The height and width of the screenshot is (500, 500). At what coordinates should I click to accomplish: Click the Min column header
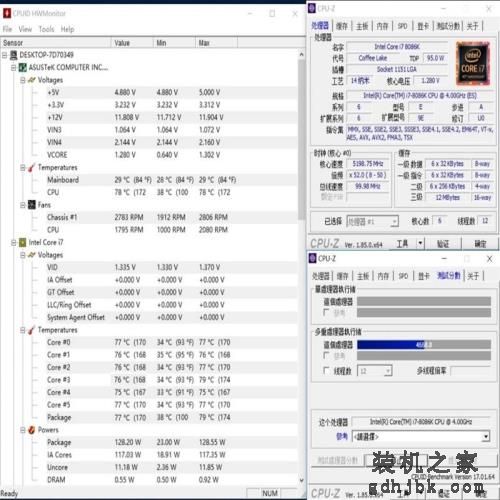coord(174,43)
